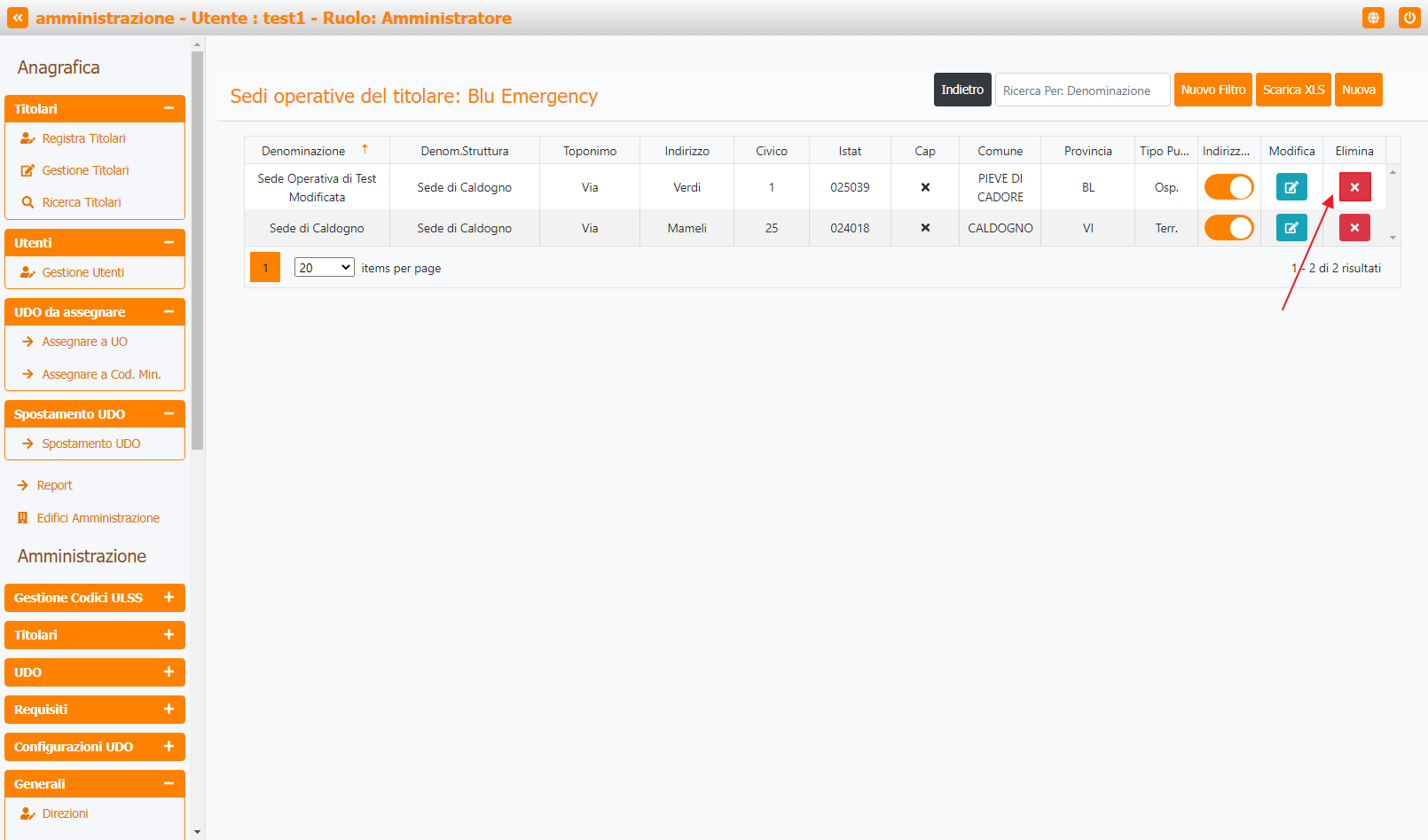Click Nuovo Filtro button
Screen dimensions: 1428x840
[1213, 90]
